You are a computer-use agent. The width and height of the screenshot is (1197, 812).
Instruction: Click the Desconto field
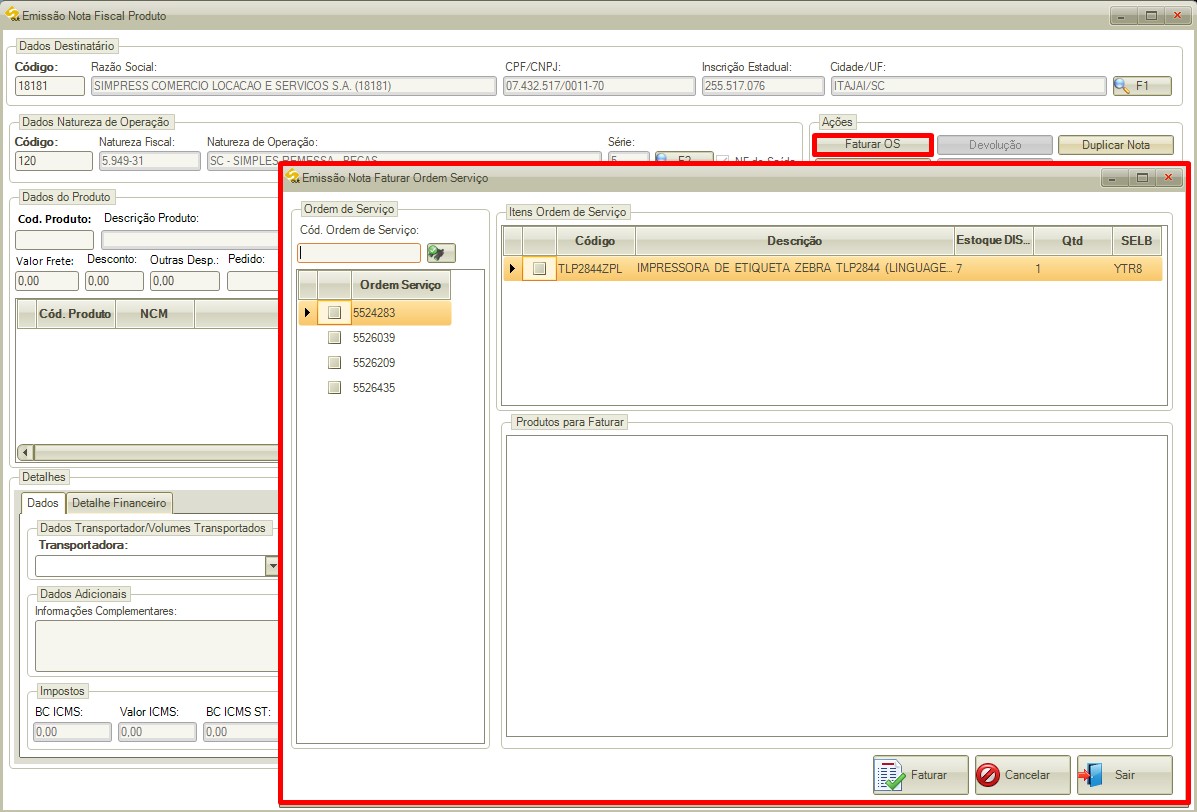point(115,281)
